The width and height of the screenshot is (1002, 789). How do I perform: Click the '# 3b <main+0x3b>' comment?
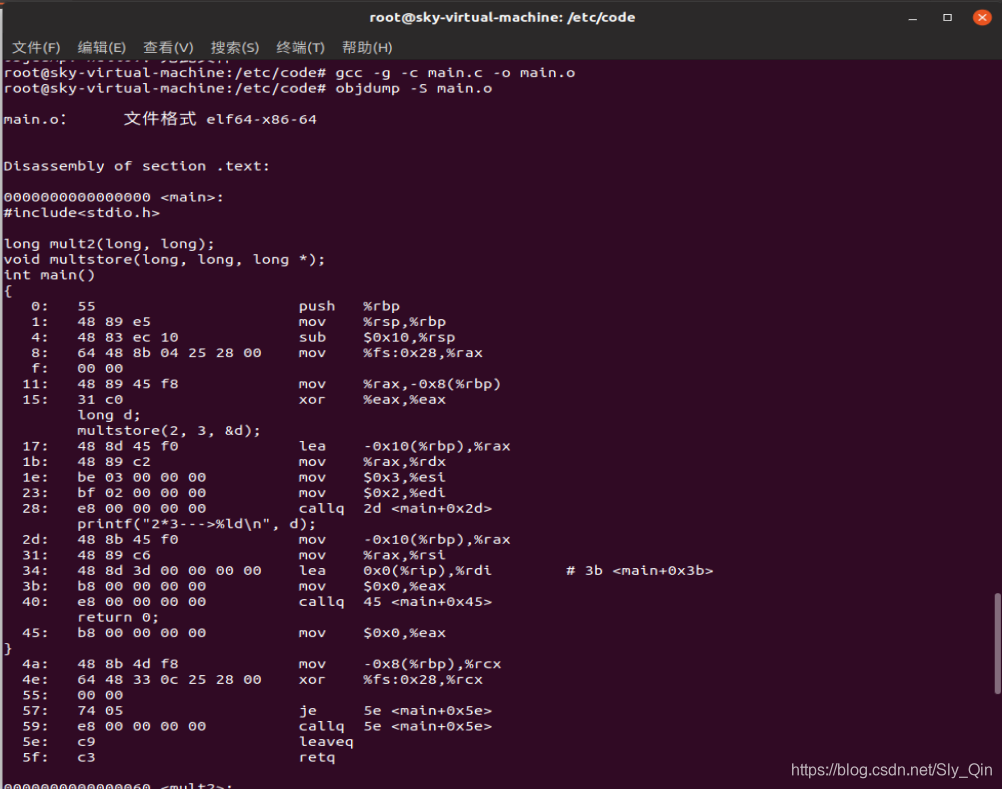pos(640,571)
